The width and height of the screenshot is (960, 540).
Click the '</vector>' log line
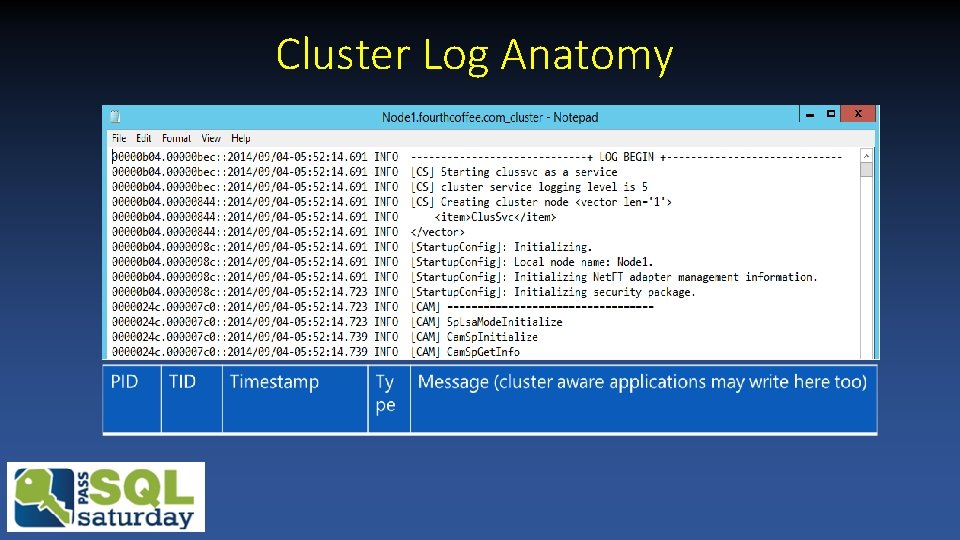click(x=288, y=232)
